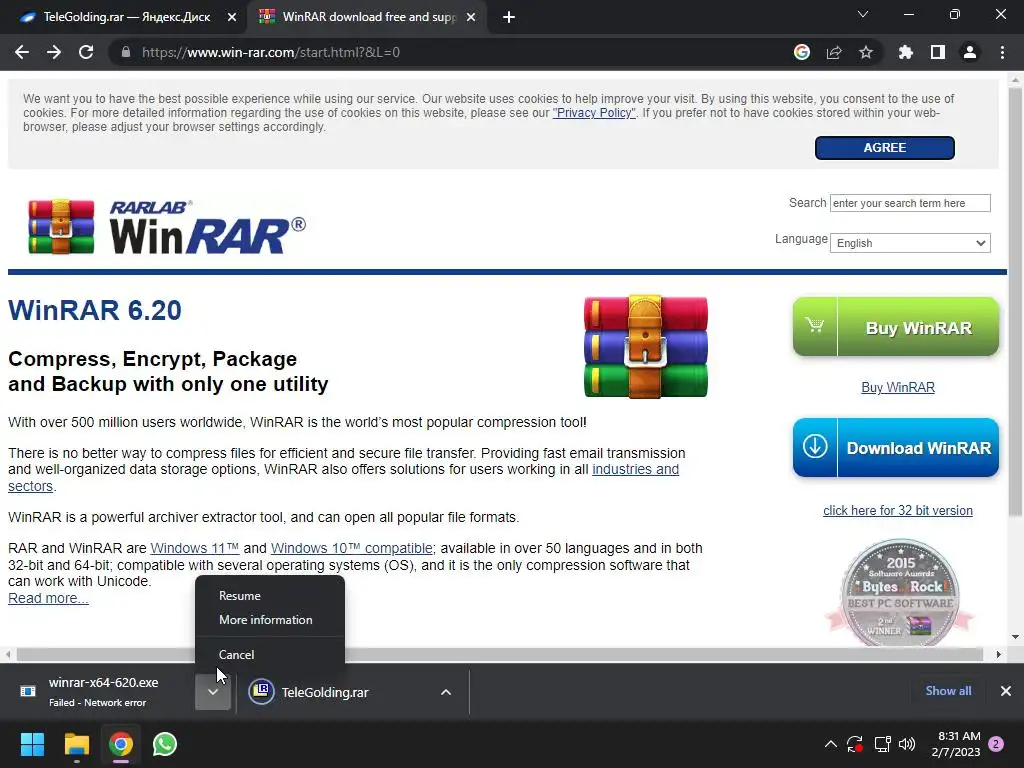Toggle the browser side panel
The width and height of the screenshot is (1024, 768).
[938, 52]
